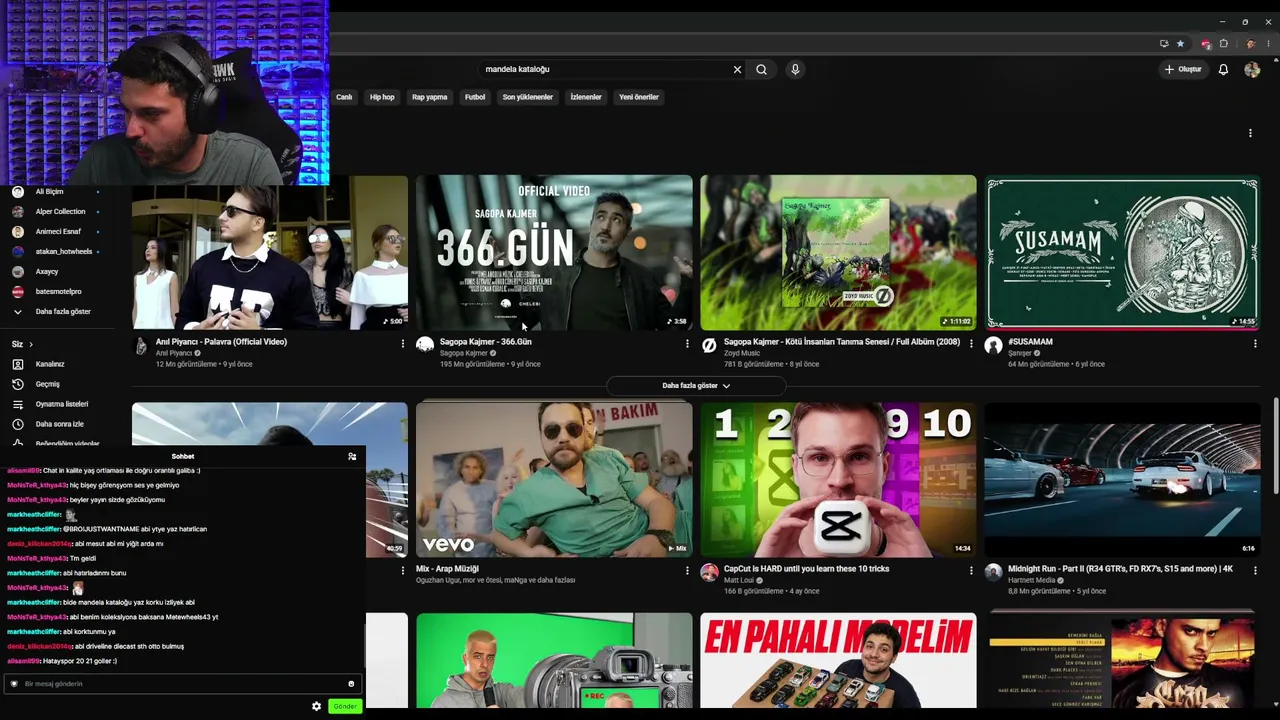The image size is (1280, 720).
Task: Play the Sagopa Kajmer 366.GÜN thumbnail
Action: pyautogui.click(x=554, y=252)
